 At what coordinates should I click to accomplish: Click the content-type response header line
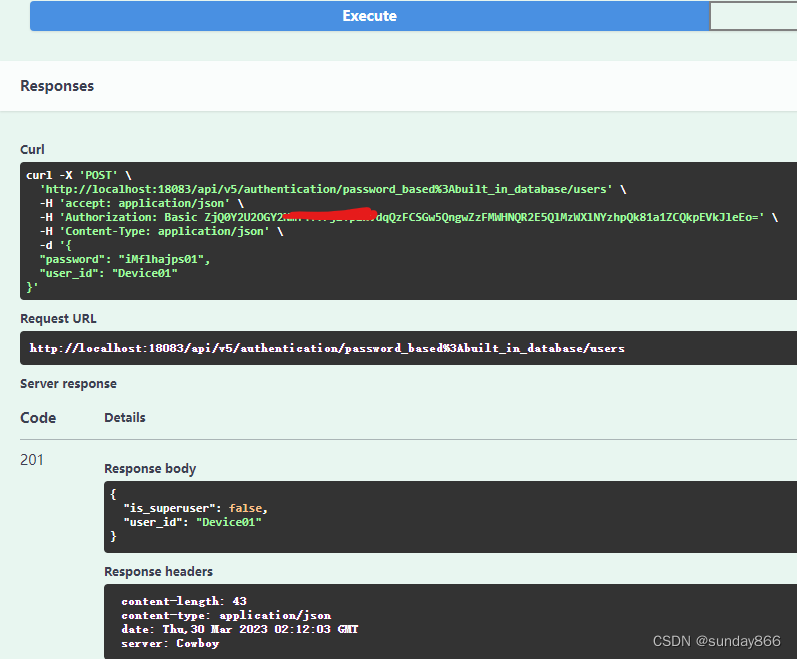tap(226, 615)
